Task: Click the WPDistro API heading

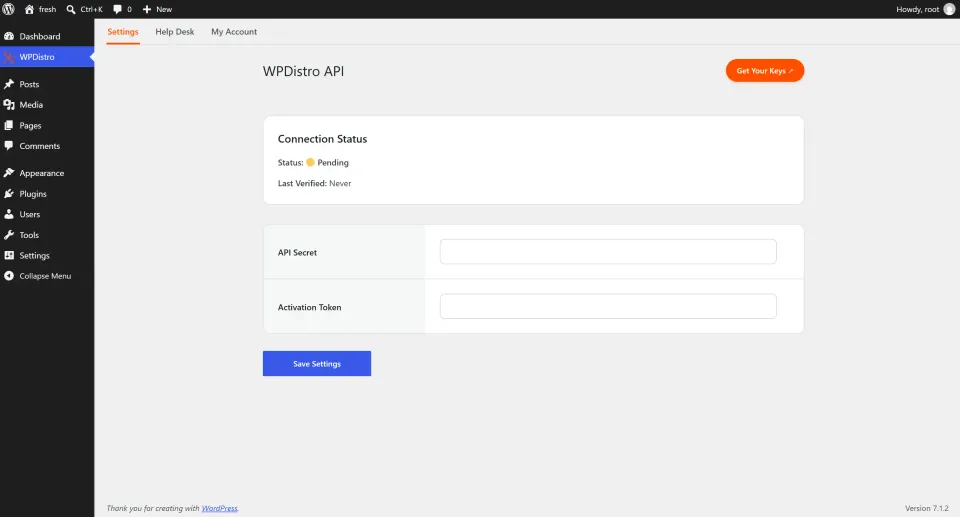Action: coord(304,71)
